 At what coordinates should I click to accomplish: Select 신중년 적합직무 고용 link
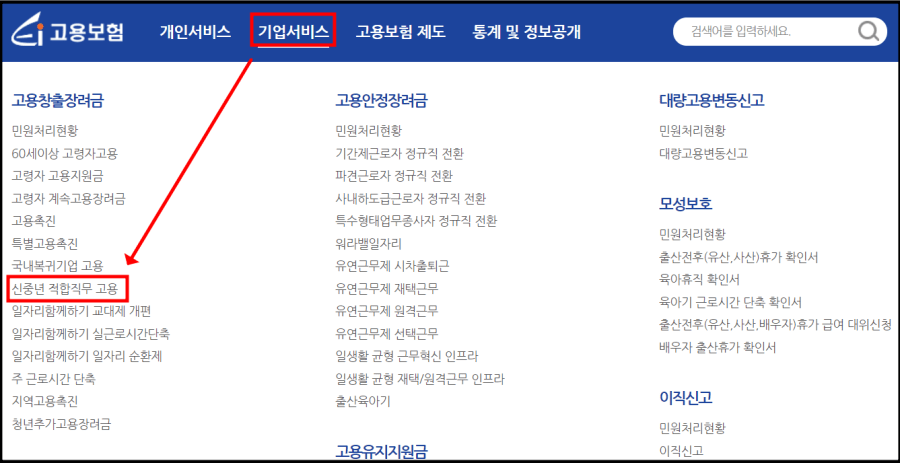click(64, 289)
